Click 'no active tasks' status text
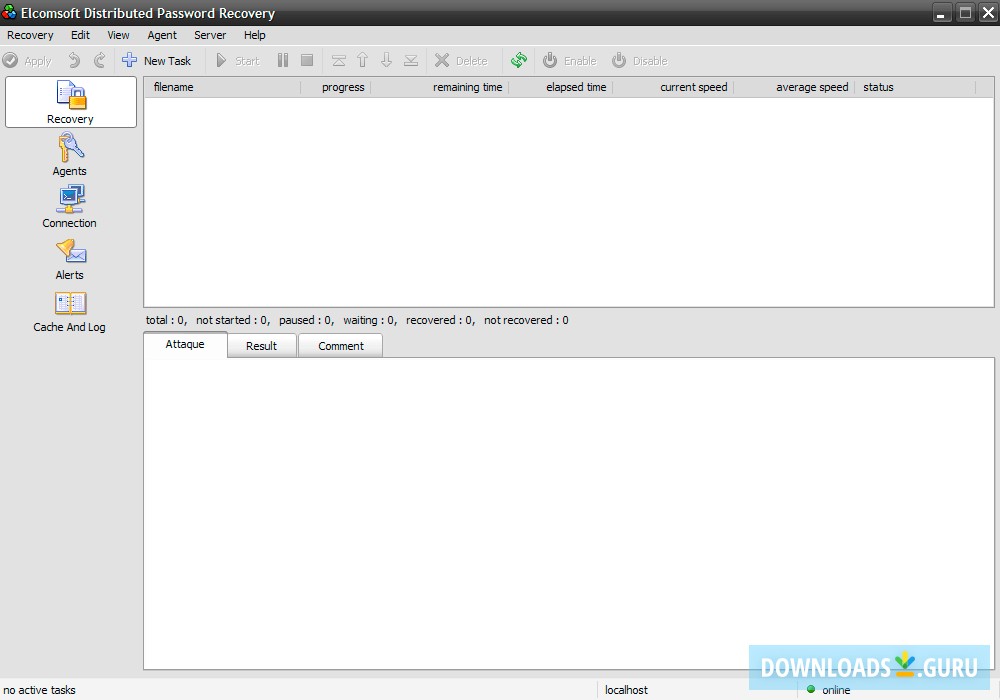 pyautogui.click(x=40, y=690)
